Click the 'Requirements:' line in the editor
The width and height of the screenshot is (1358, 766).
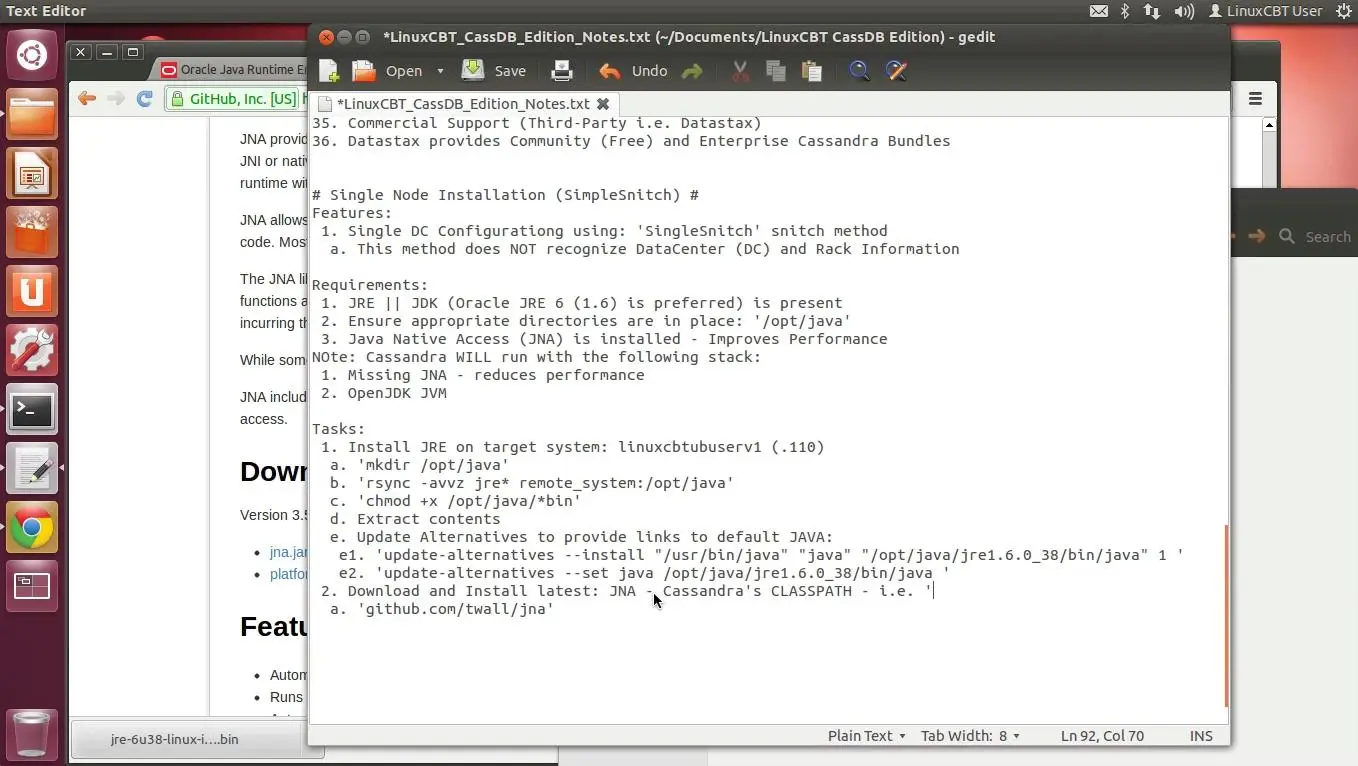[x=370, y=285]
